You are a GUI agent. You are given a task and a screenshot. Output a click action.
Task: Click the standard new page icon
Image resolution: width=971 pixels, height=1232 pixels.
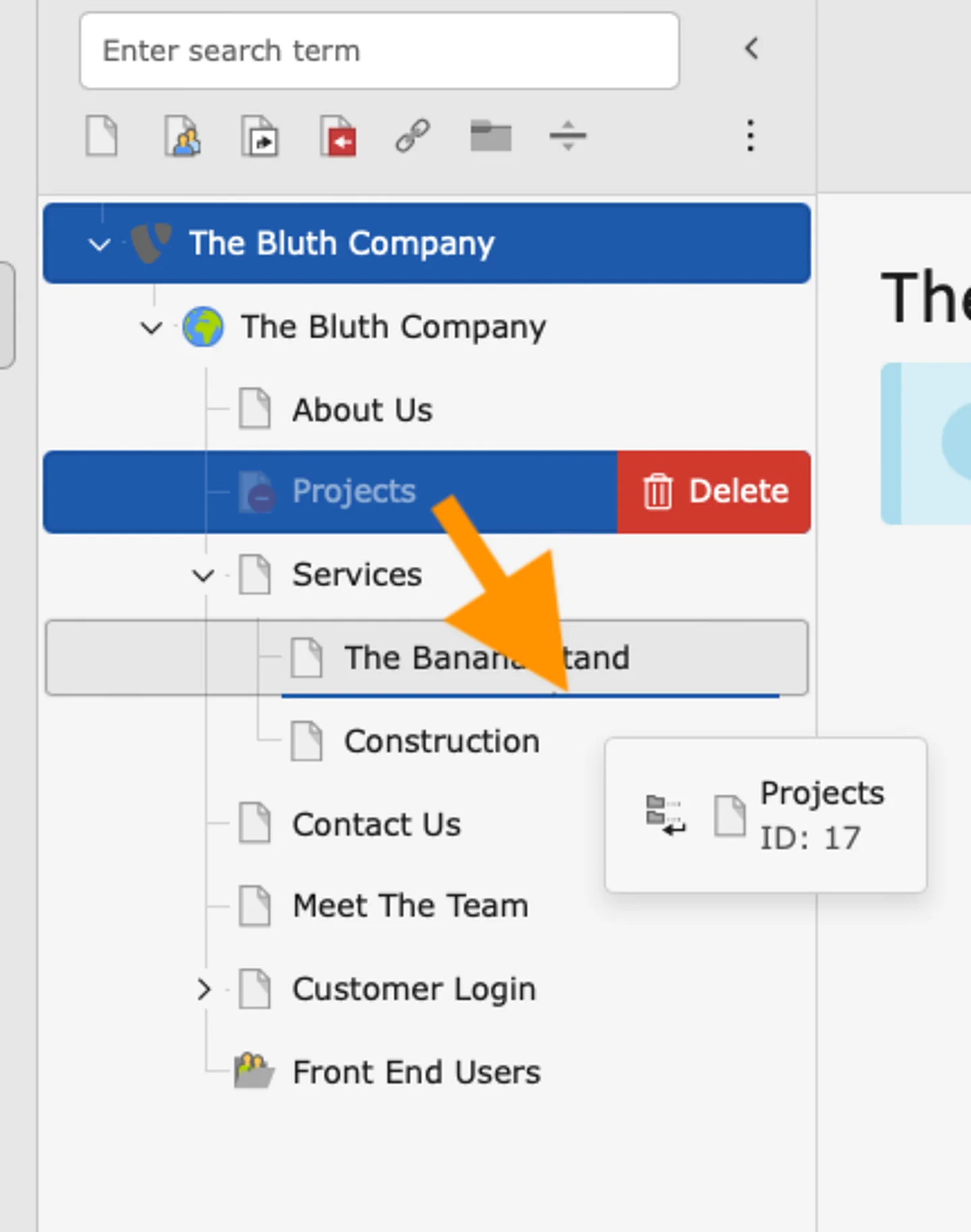102,136
